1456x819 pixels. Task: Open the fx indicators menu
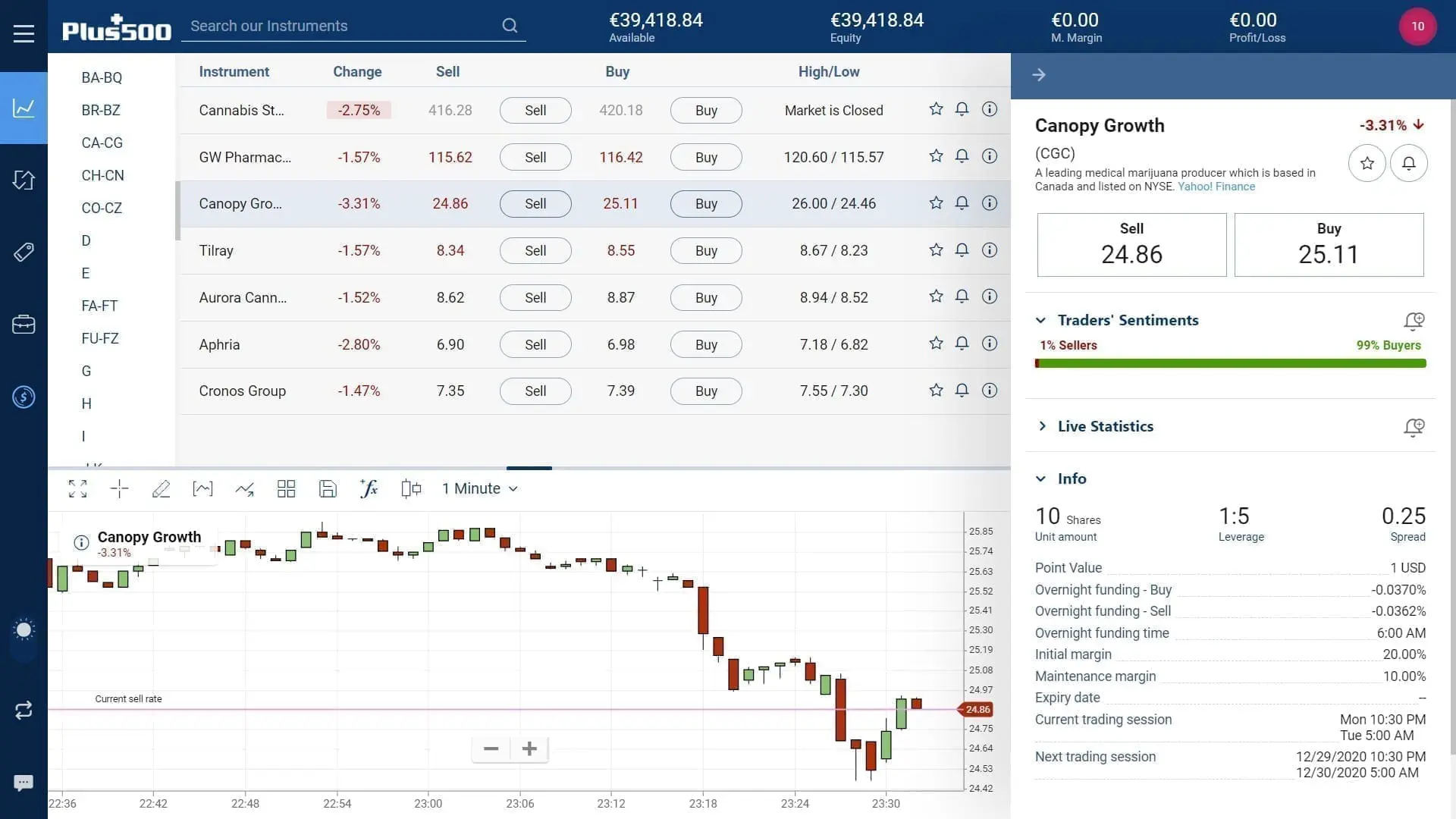pos(369,488)
